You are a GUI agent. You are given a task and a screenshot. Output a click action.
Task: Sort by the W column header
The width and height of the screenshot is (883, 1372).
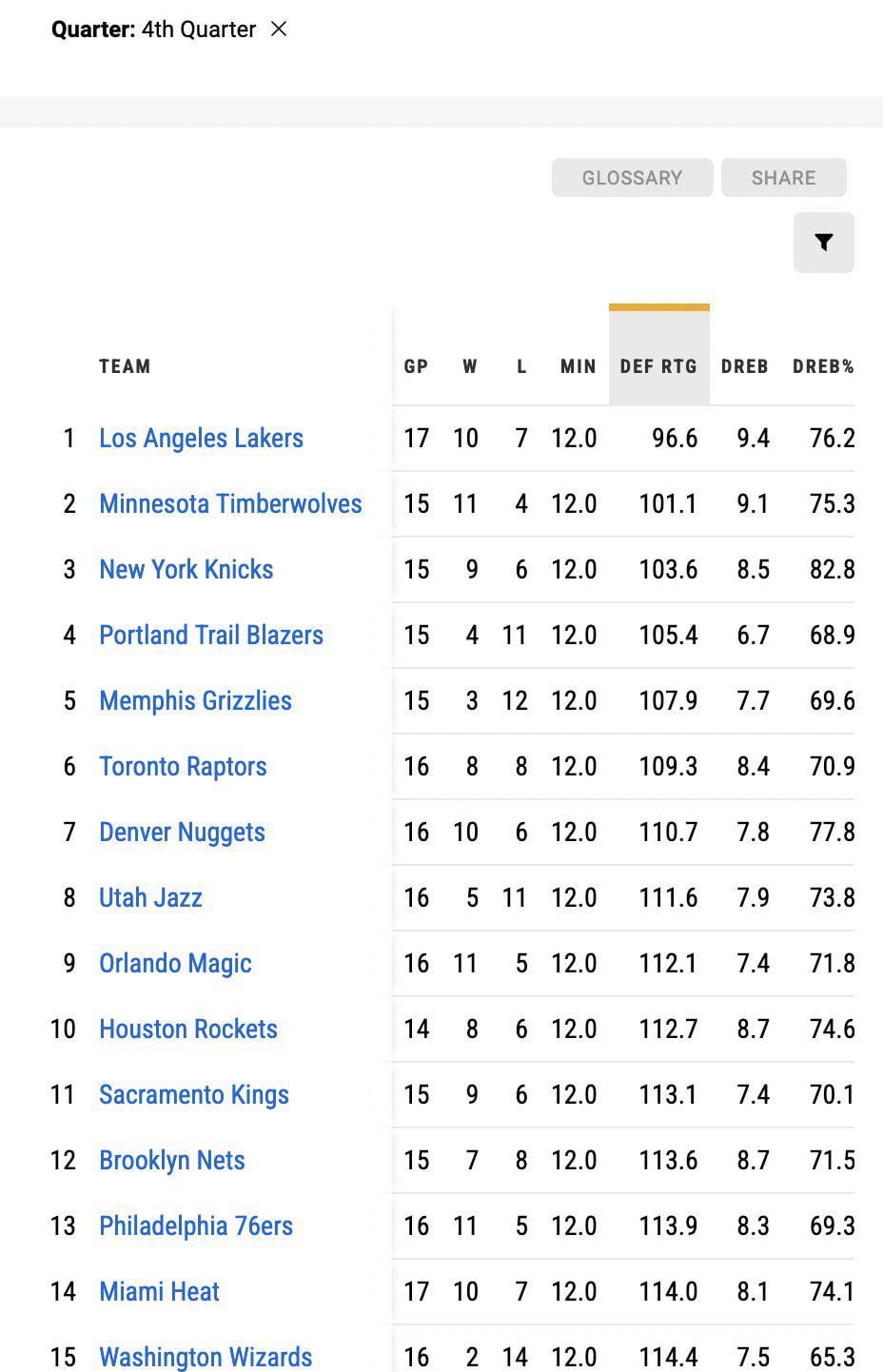tap(470, 366)
